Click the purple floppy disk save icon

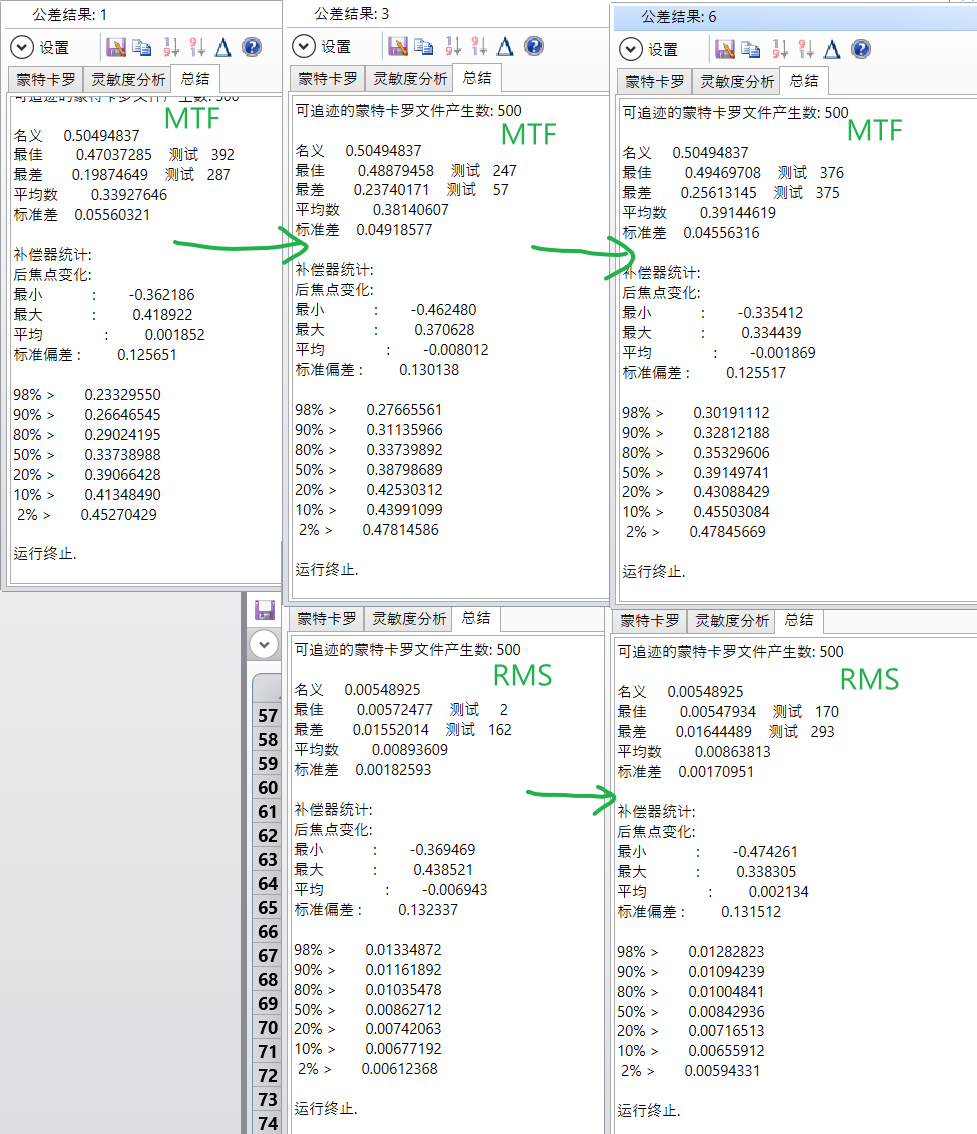coord(265,610)
